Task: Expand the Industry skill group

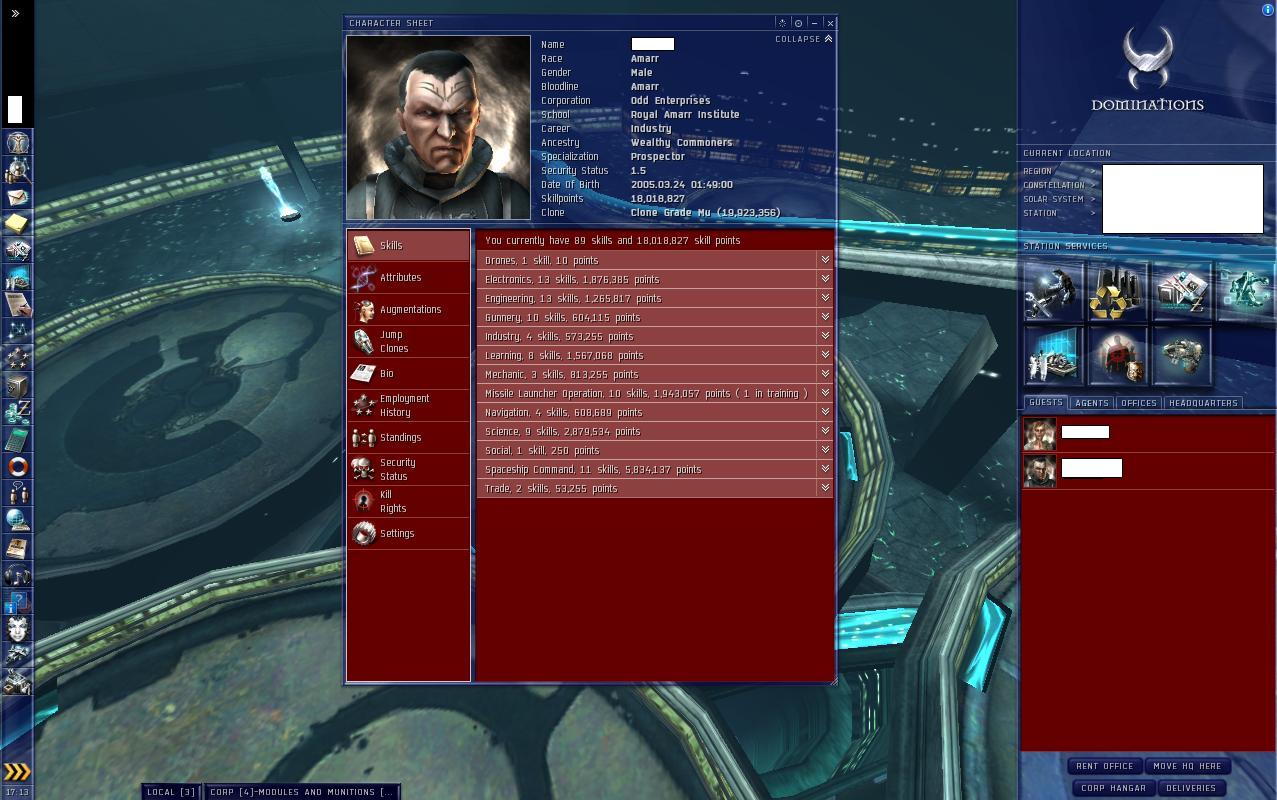Action: (x=825, y=336)
